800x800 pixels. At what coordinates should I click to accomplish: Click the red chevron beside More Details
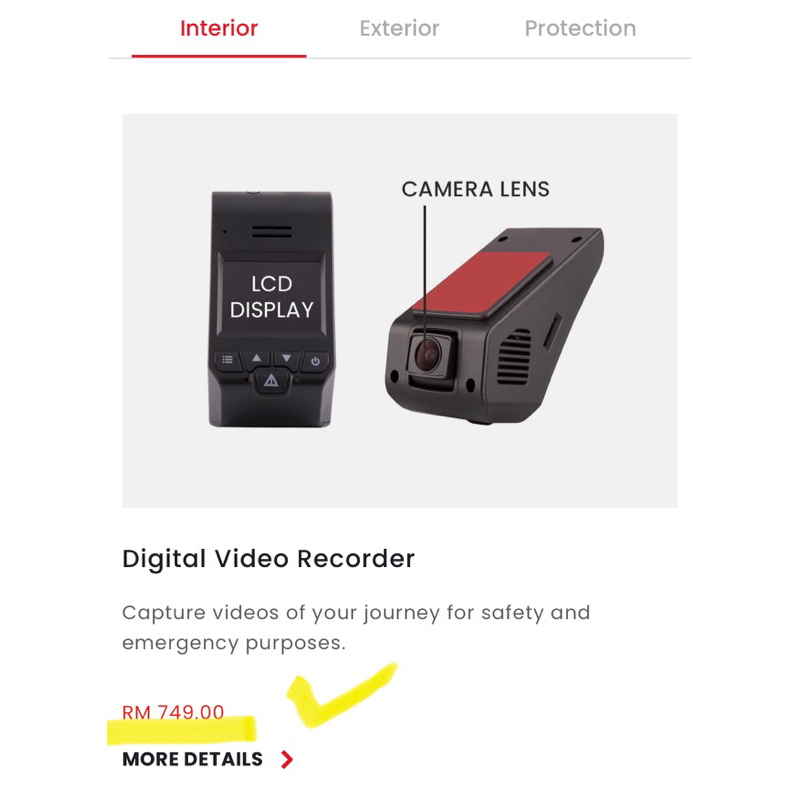[x=287, y=760]
